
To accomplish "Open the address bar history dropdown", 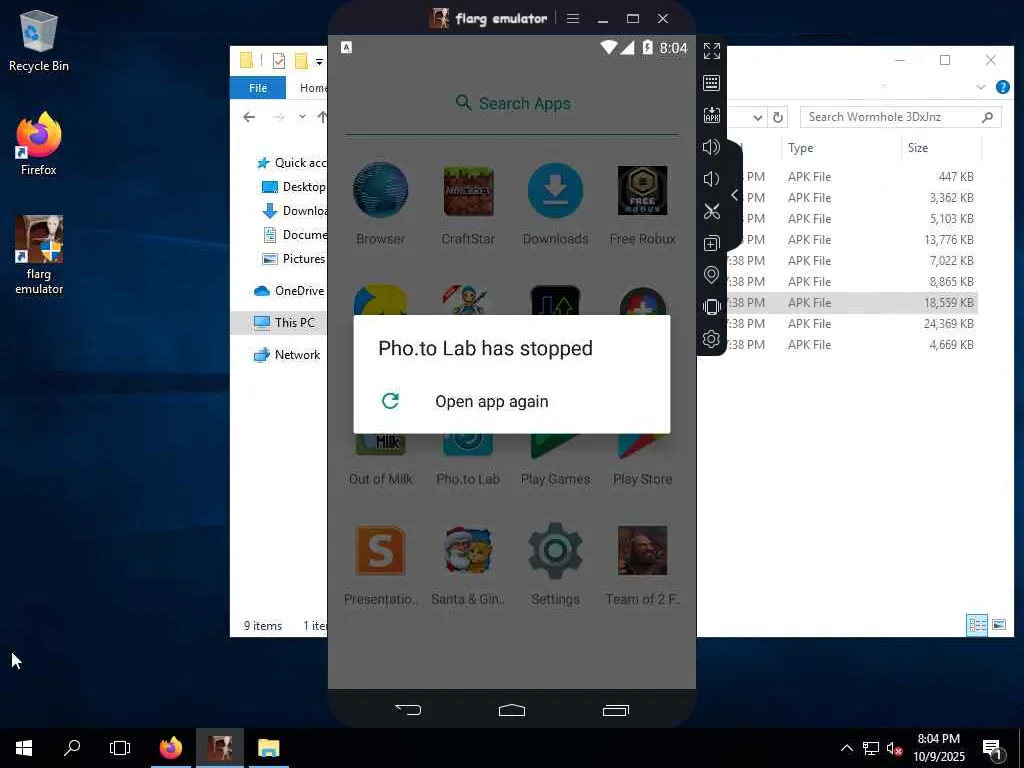I will [x=758, y=118].
